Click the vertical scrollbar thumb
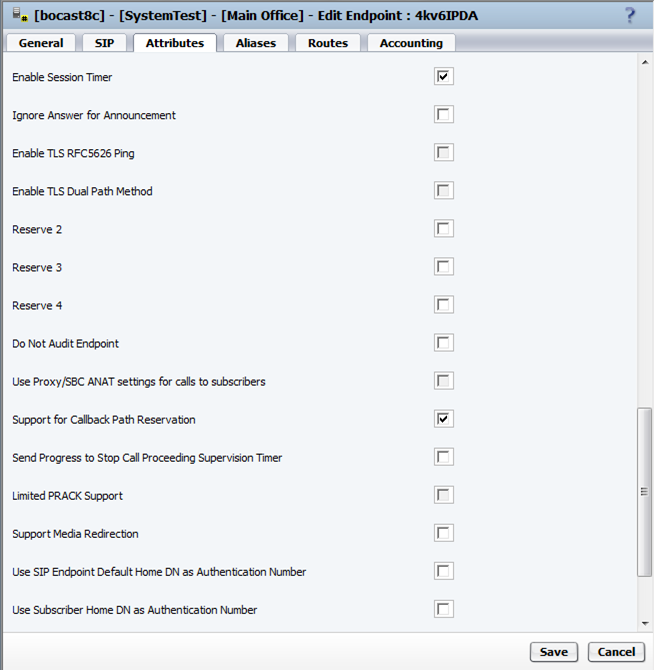 [644, 492]
